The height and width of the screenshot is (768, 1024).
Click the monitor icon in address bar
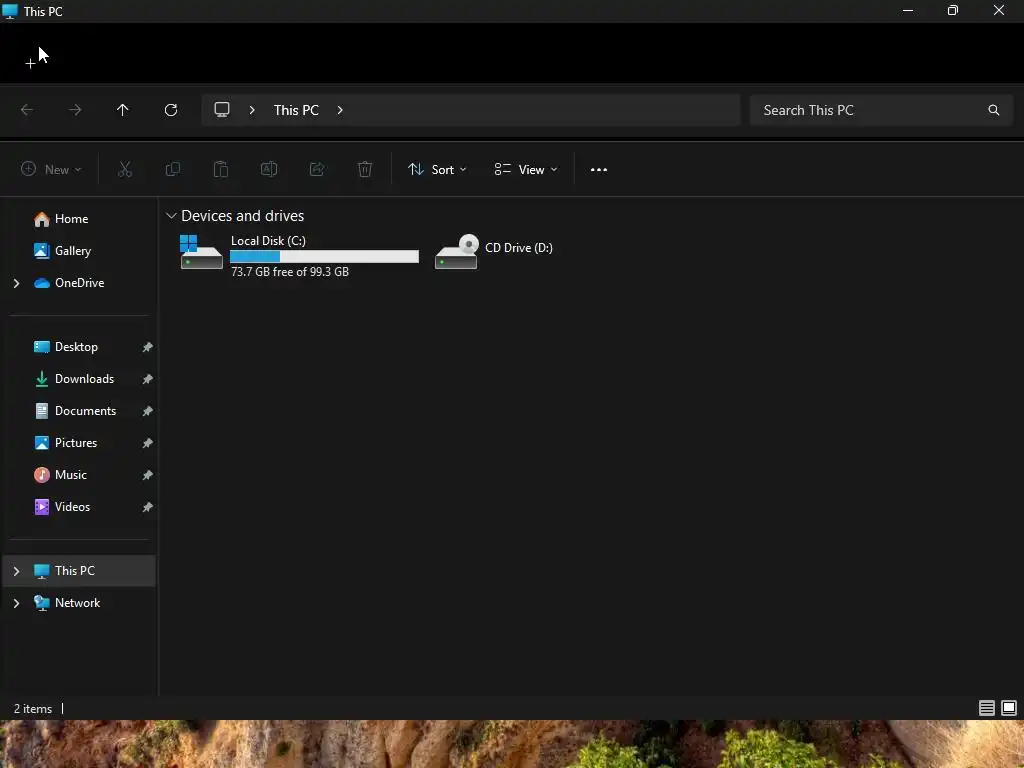222,110
